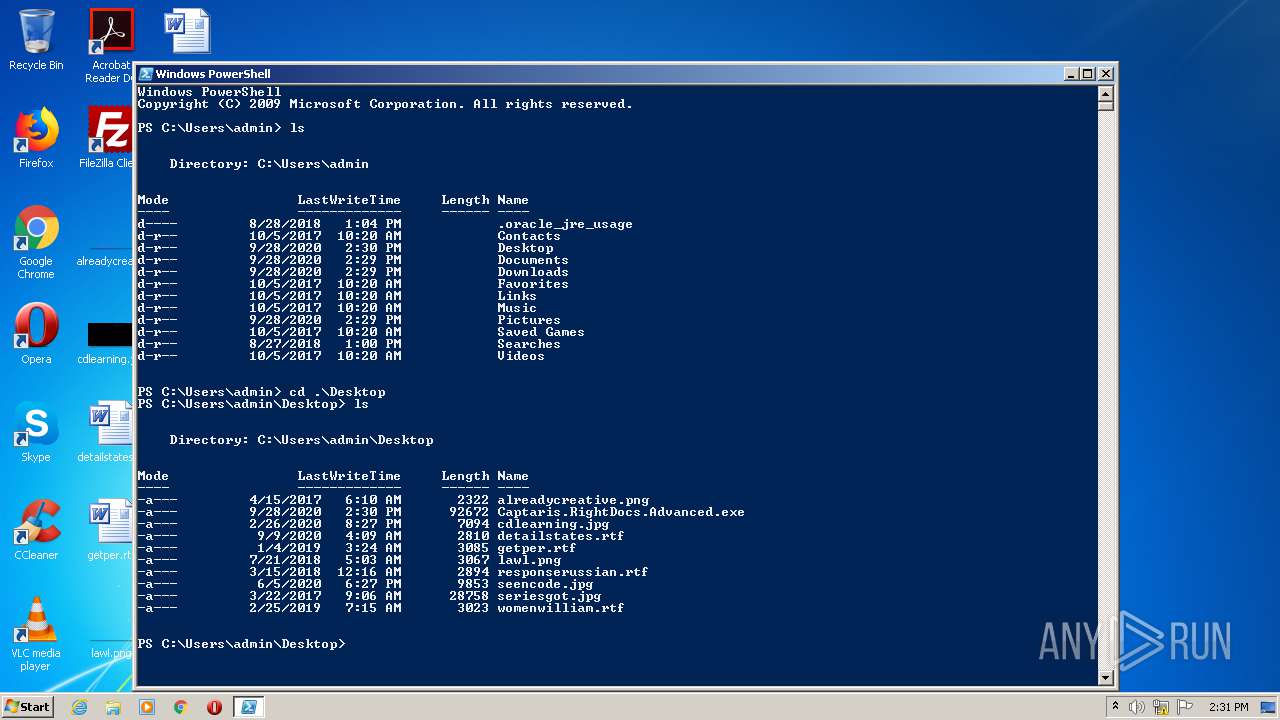Open the volume control in system tray
Screen dimensions: 1280x720
[1137, 707]
